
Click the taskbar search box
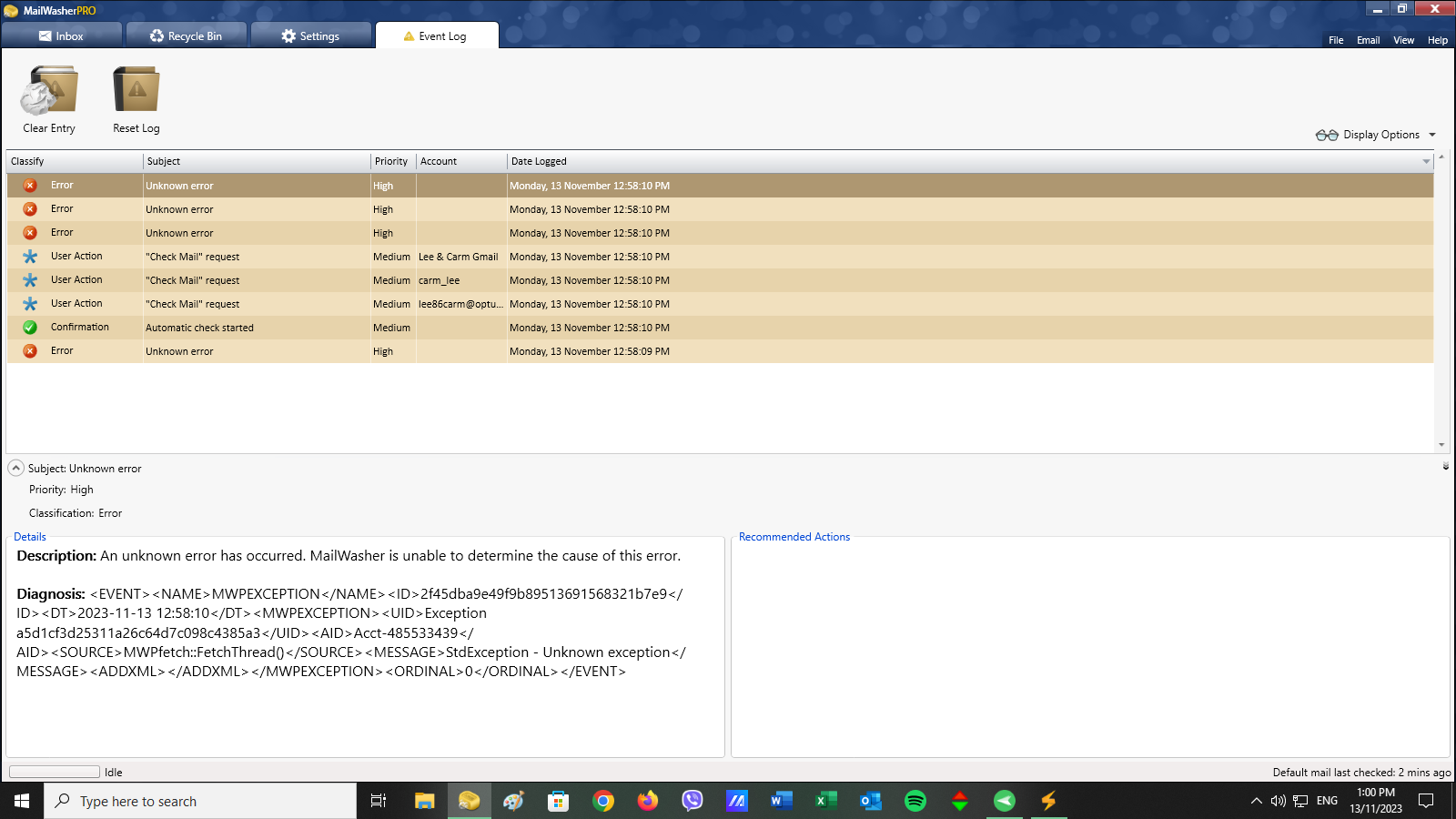pyautogui.click(x=200, y=801)
